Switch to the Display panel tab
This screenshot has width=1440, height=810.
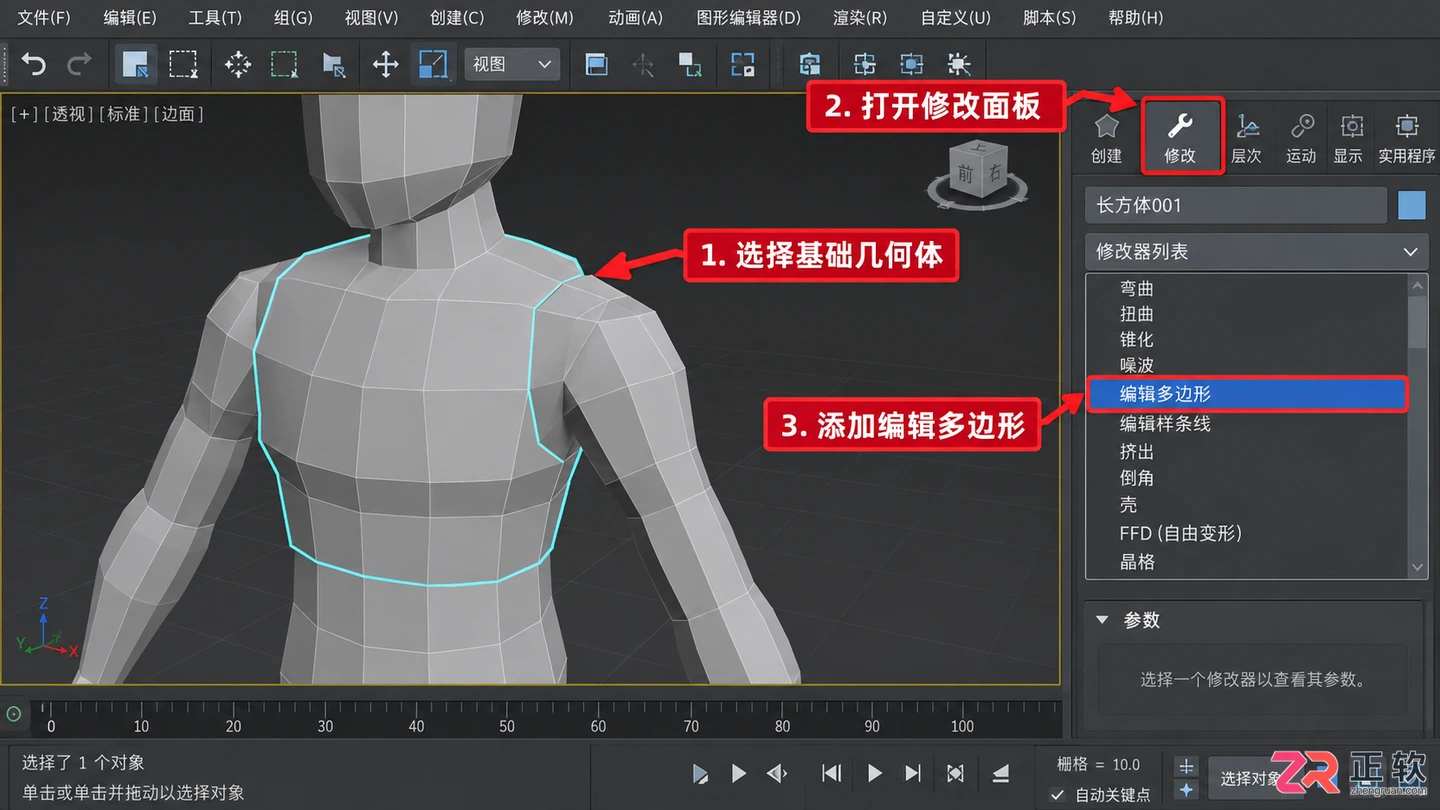pyautogui.click(x=1350, y=137)
